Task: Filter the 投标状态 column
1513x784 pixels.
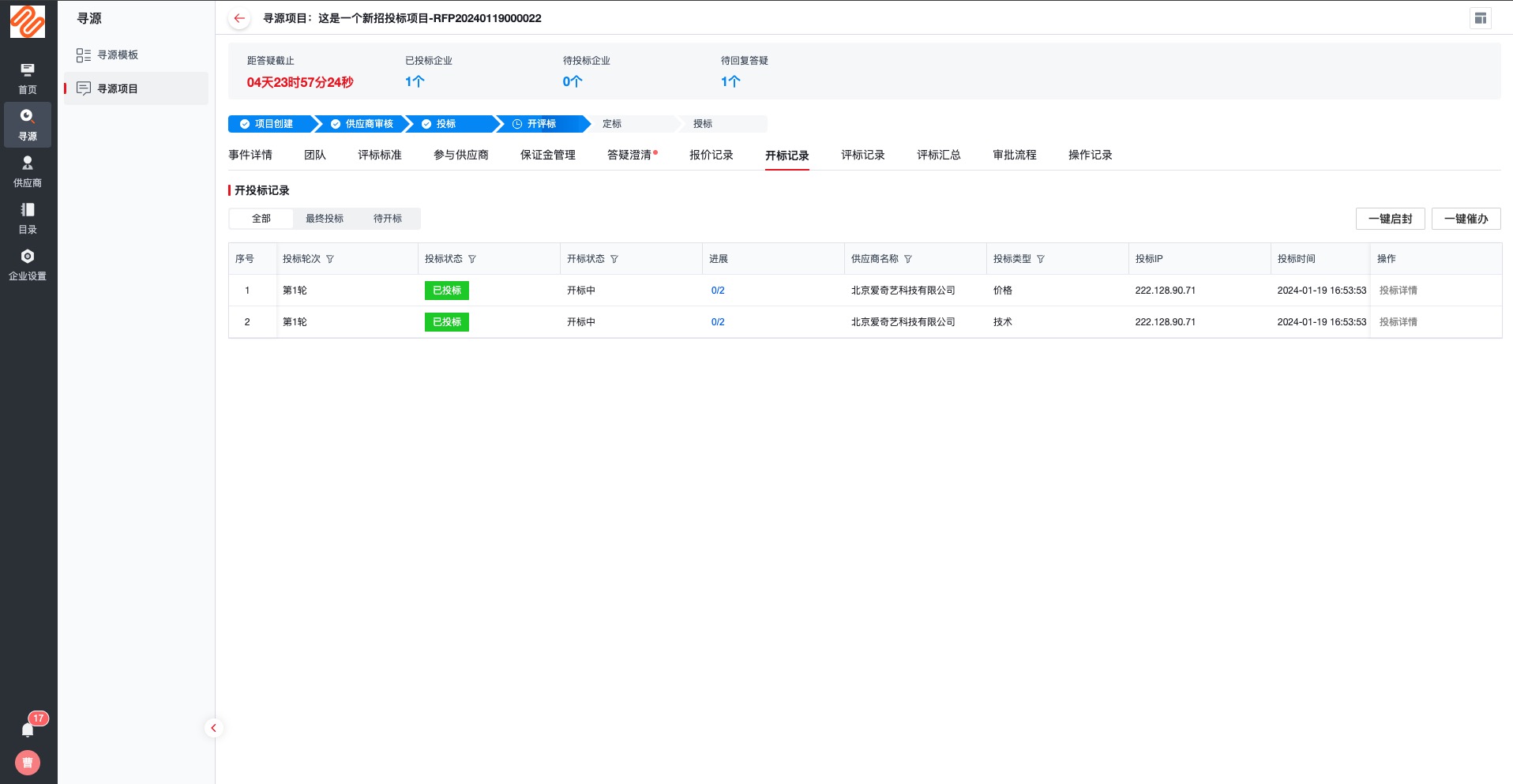Action: [472, 259]
